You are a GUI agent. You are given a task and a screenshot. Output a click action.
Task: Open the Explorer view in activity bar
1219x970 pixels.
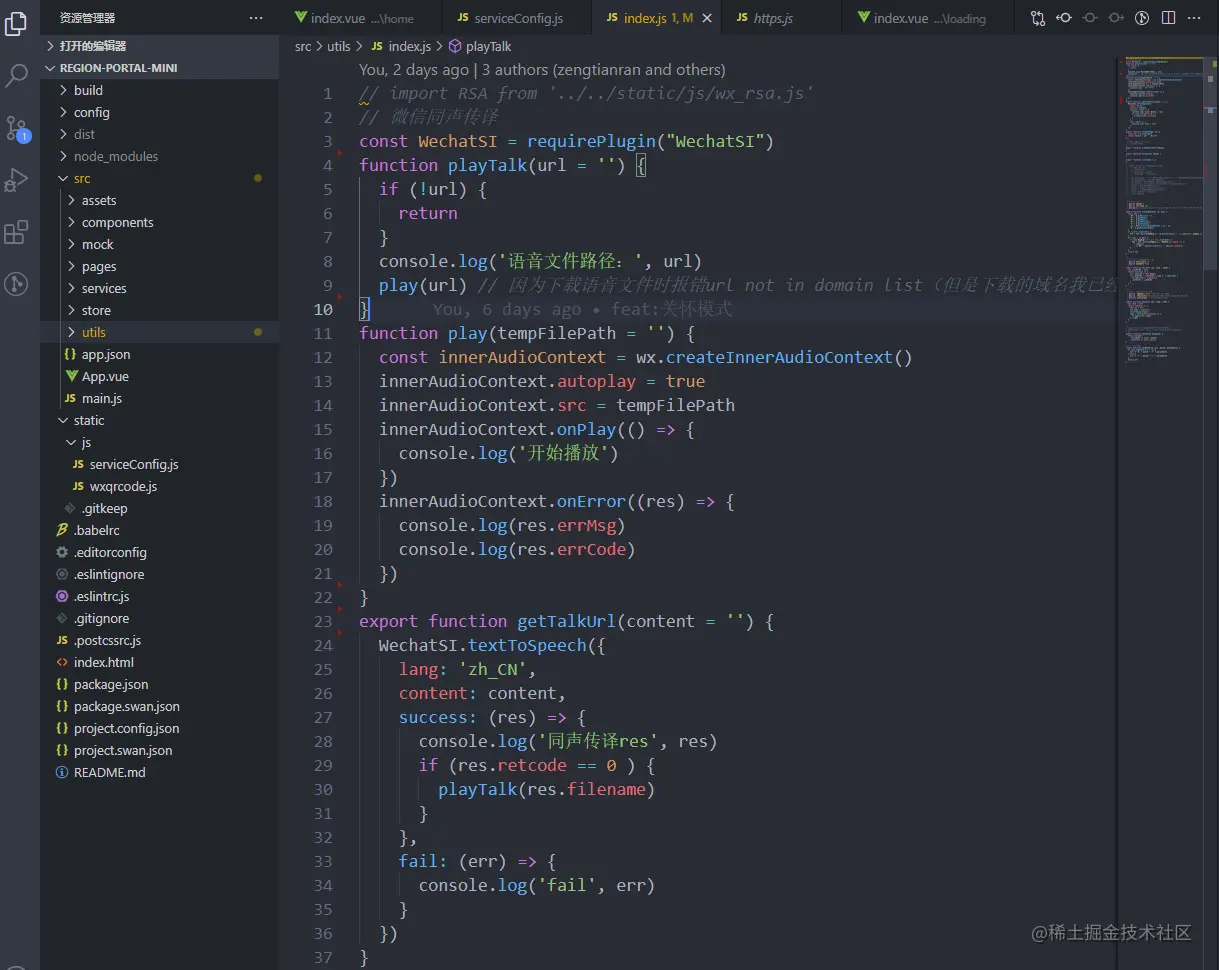point(17,23)
